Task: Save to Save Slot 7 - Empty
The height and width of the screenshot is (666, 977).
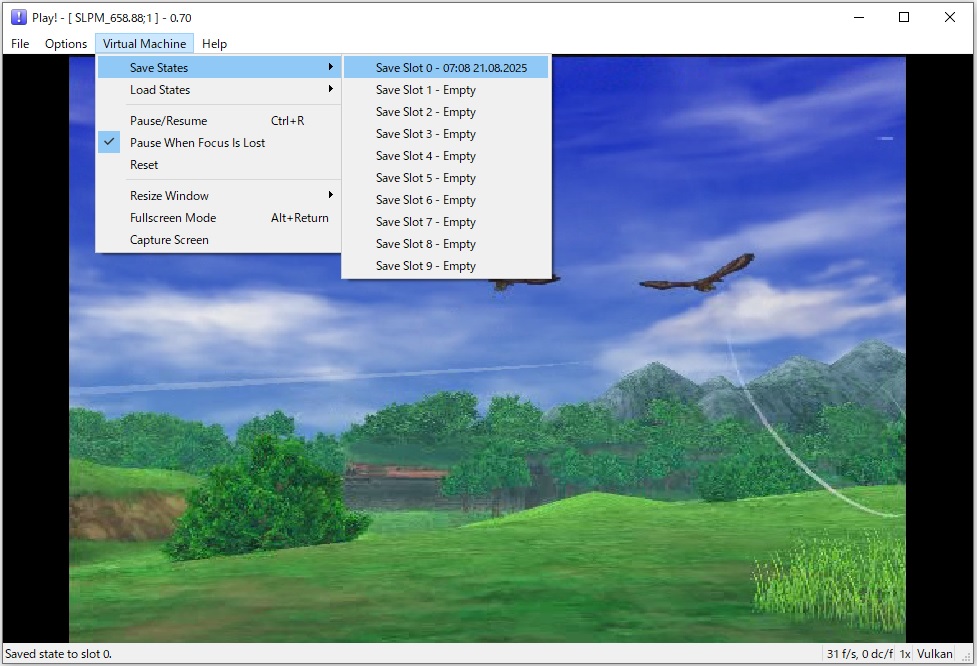Action: pyautogui.click(x=446, y=222)
